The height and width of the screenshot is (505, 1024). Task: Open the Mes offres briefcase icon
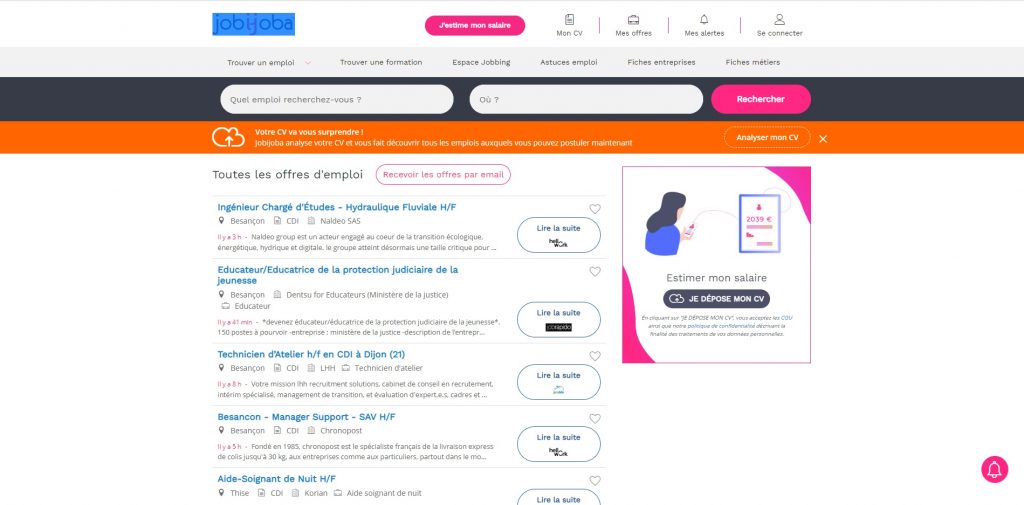[633, 20]
